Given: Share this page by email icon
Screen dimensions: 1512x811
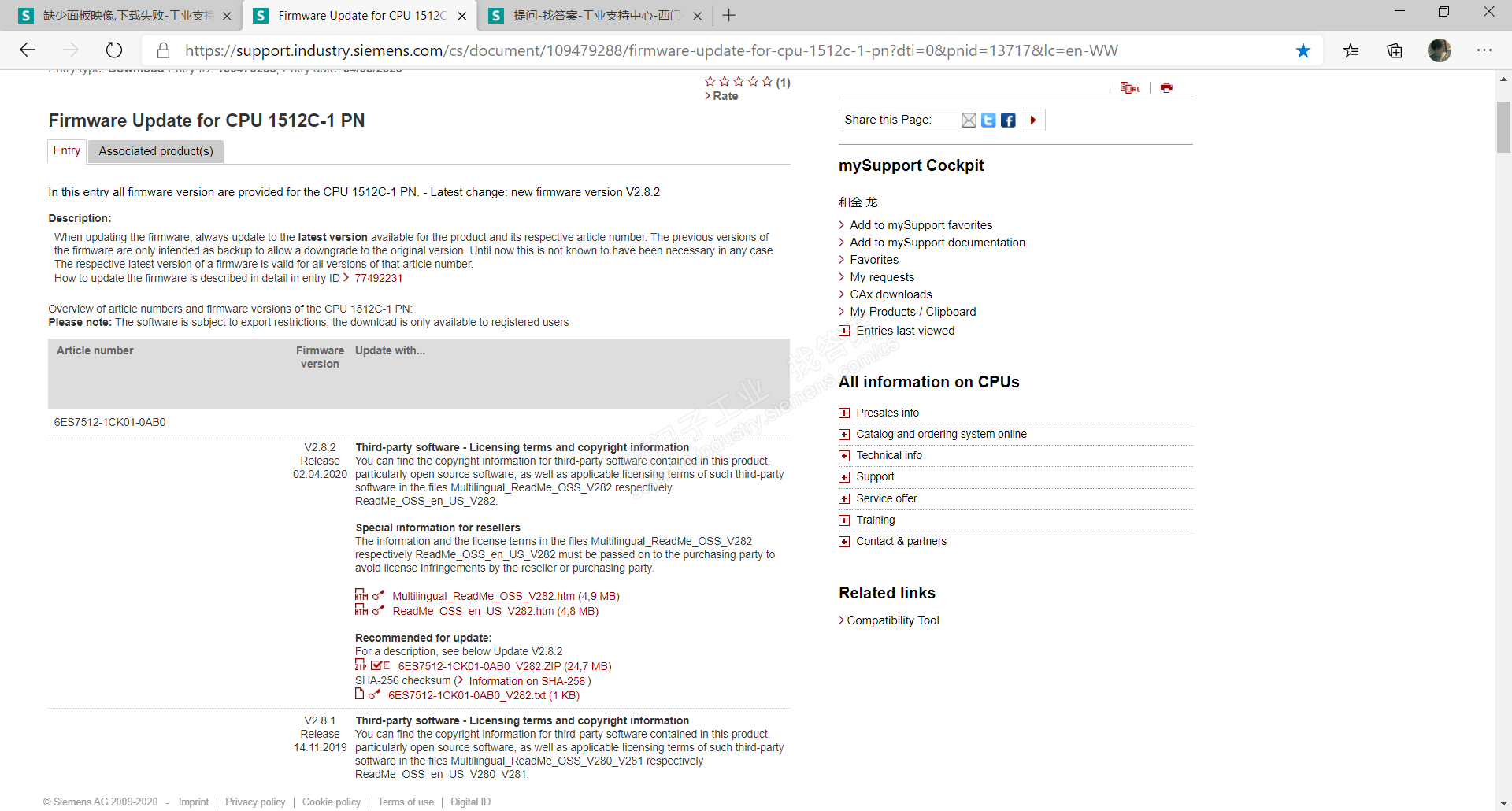Looking at the screenshot, I should pos(969,120).
